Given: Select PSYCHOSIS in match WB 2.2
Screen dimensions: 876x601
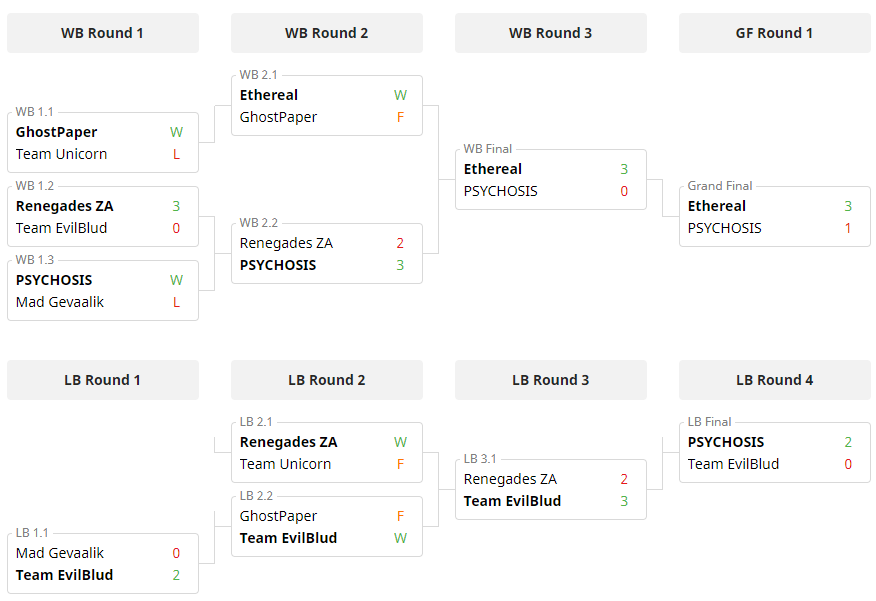Looking at the screenshot, I should (278, 265).
